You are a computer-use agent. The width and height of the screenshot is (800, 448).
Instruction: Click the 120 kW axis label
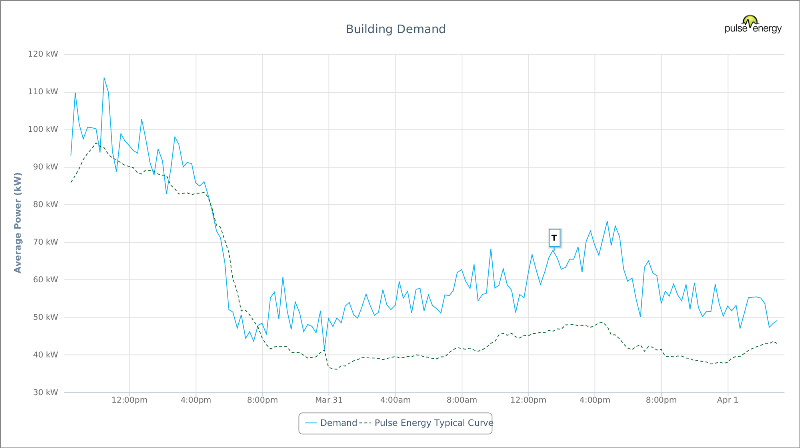(x=43, y=54)
